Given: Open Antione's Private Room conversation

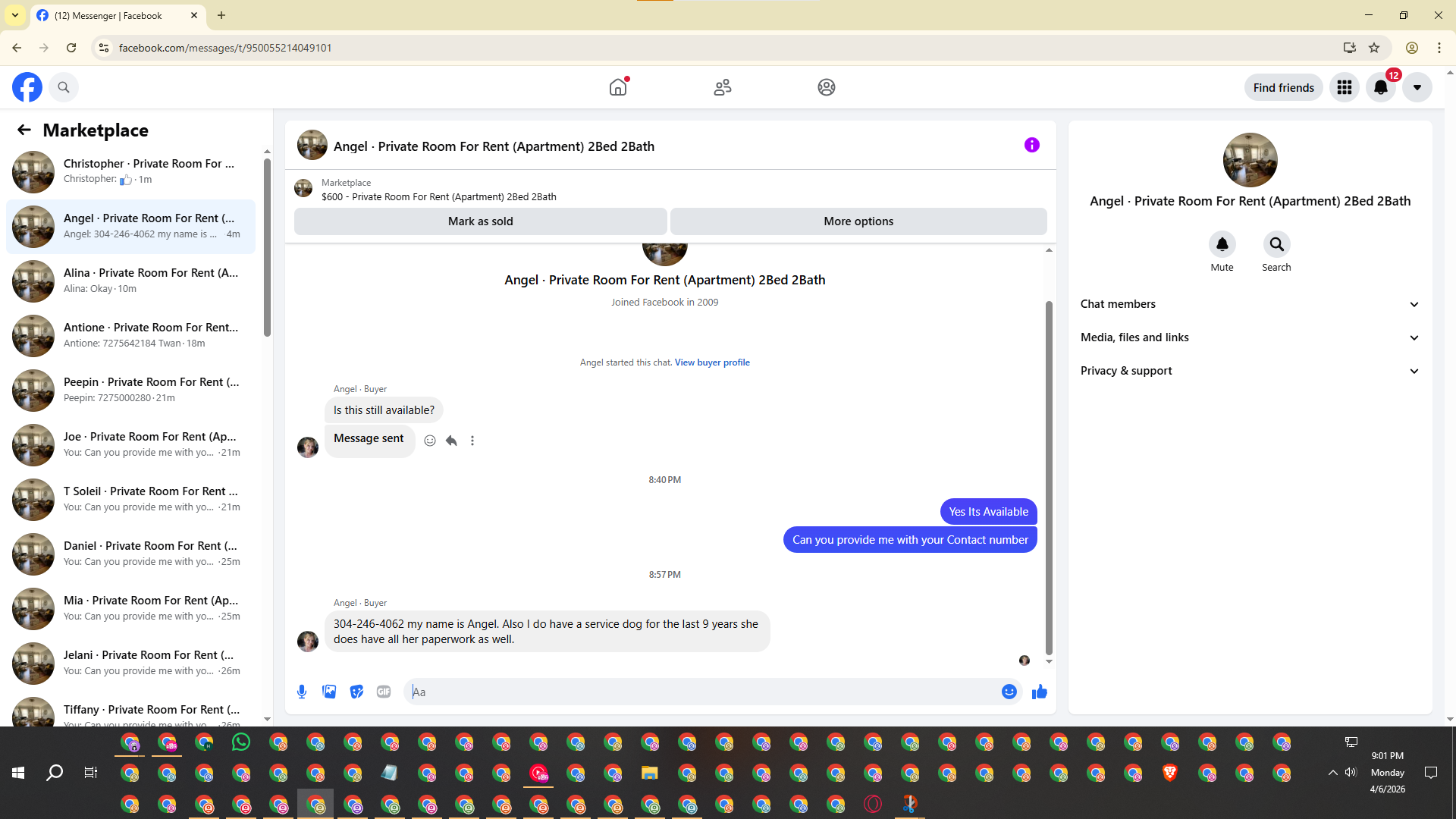Looking at the screenshot, I should tap(130, 336).
